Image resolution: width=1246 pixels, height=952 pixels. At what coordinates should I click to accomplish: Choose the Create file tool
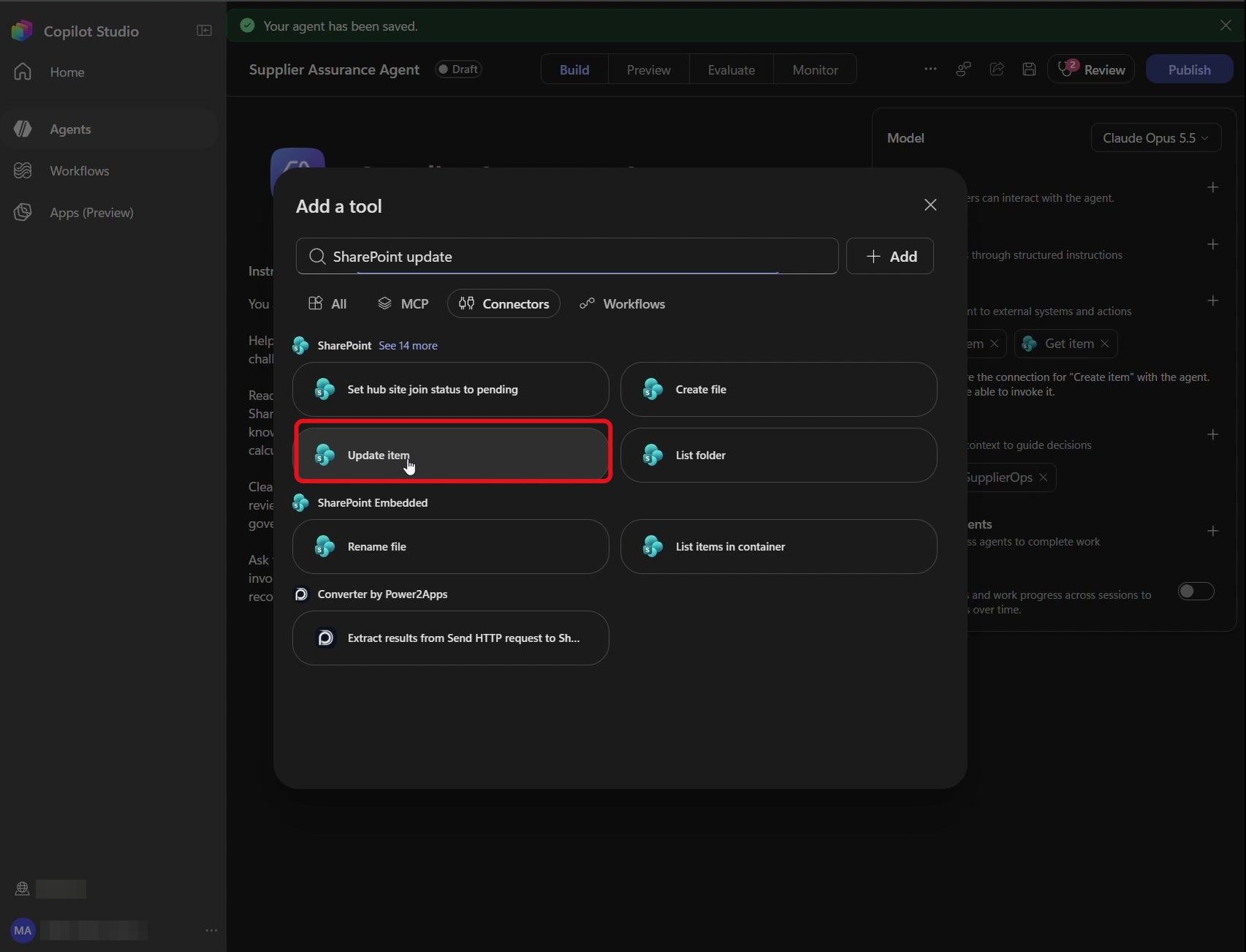coord(779,389)
